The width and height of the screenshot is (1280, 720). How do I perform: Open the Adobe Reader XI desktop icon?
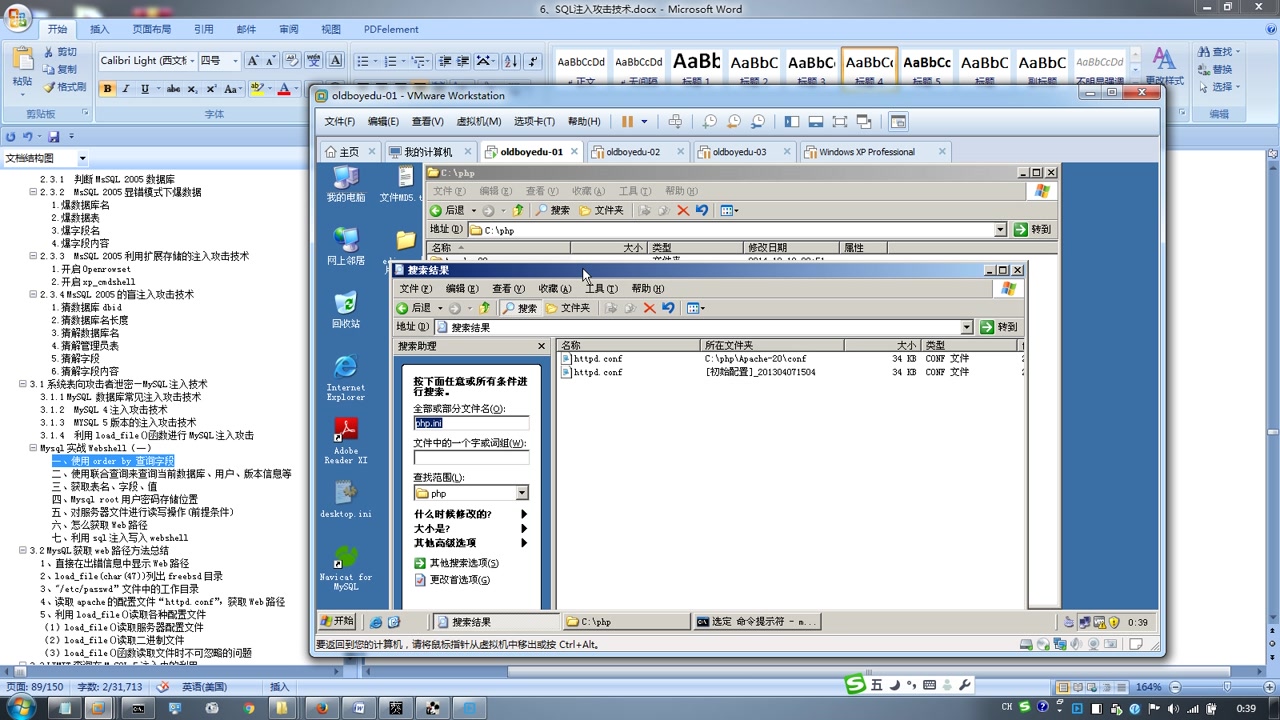click(x=346, y=441)
